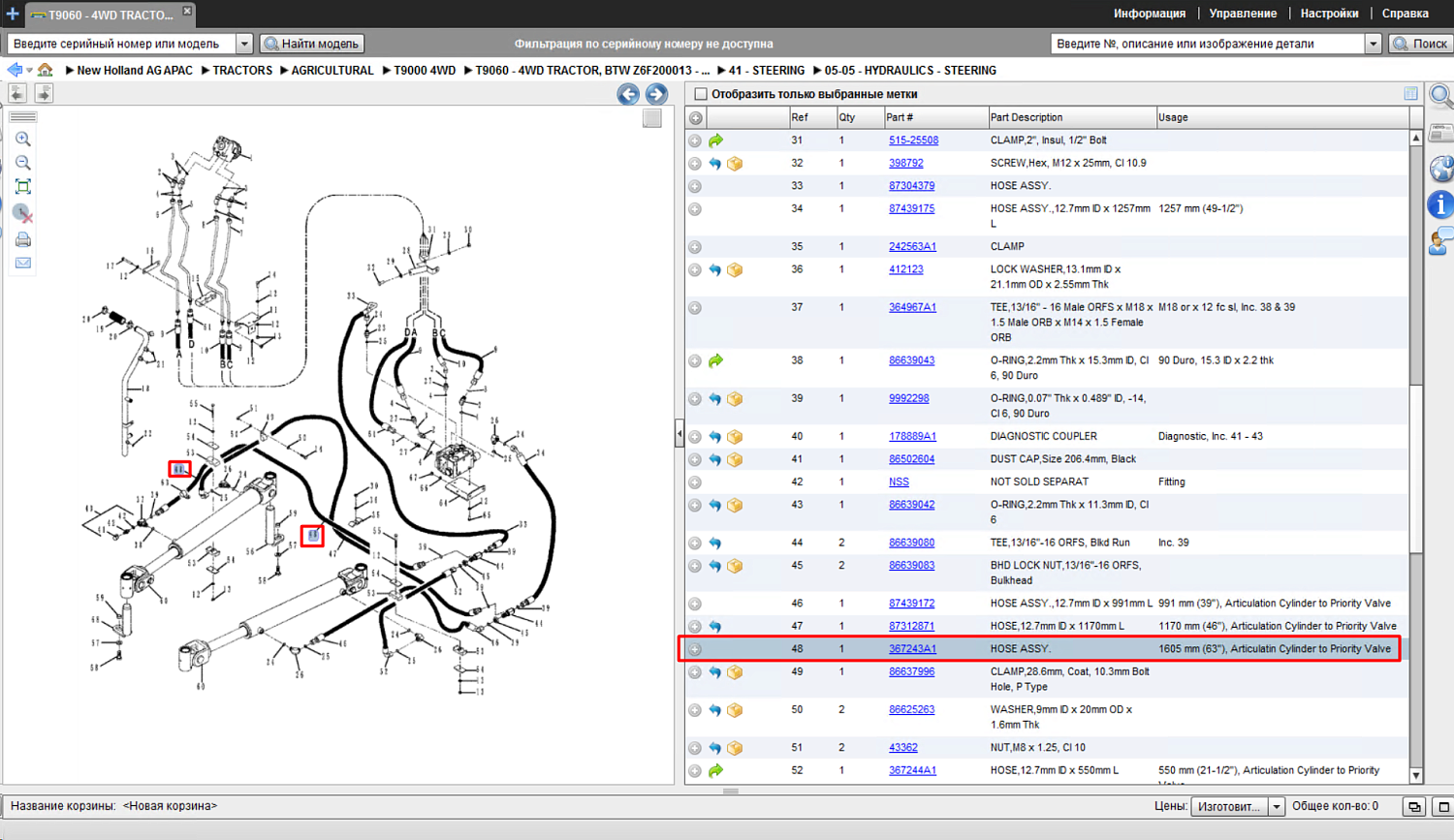
Task: Open the magnifier icon in the right sidebar
Action: (x=1441, y=96)
